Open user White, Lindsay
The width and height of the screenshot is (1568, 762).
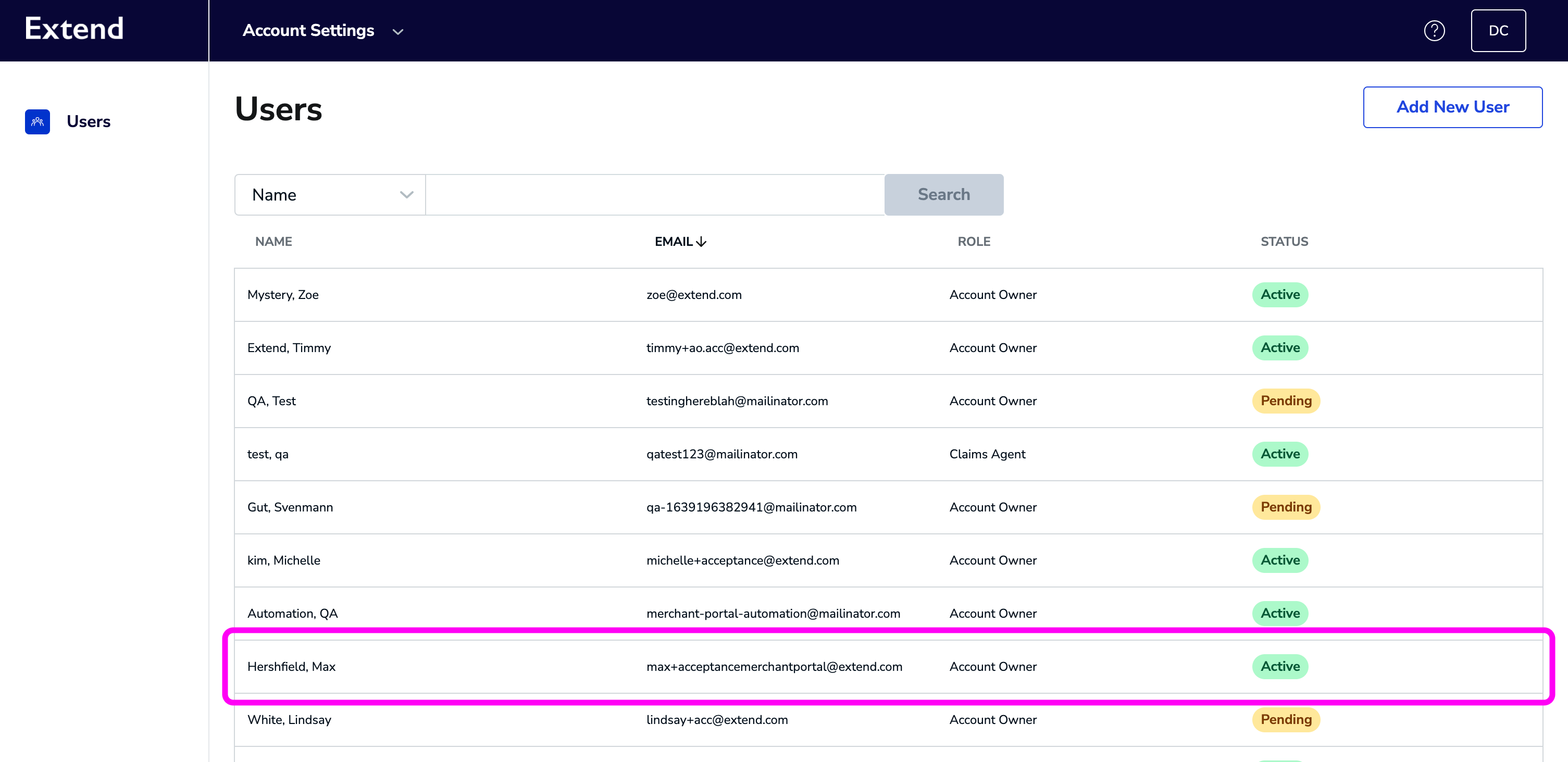pyautogui.click(x=289, y=720)
